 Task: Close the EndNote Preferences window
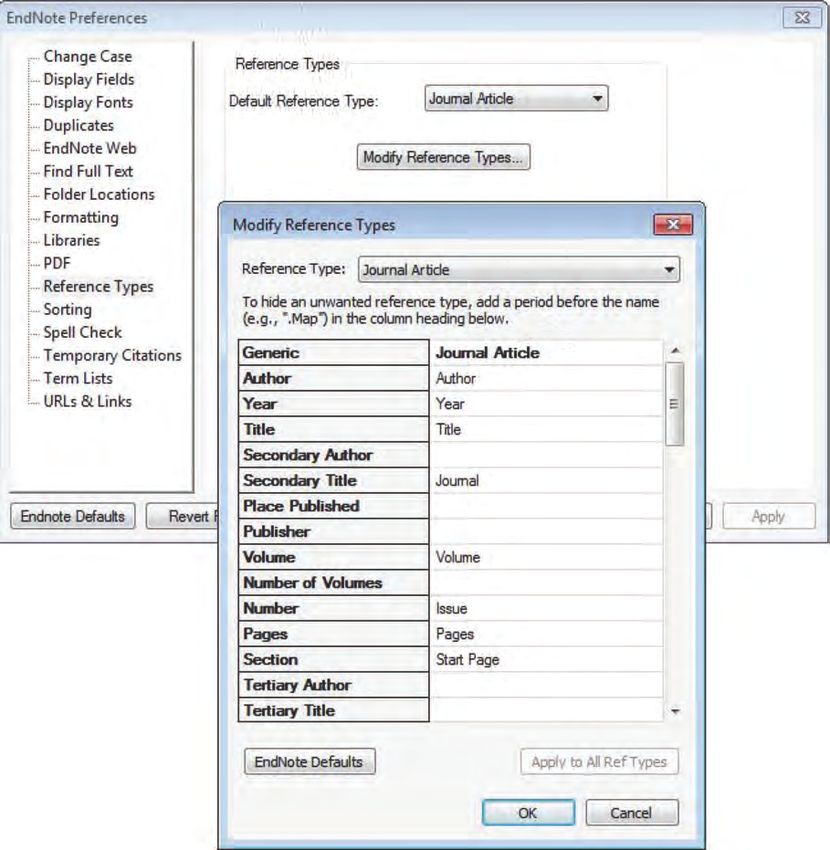[802, 18]
